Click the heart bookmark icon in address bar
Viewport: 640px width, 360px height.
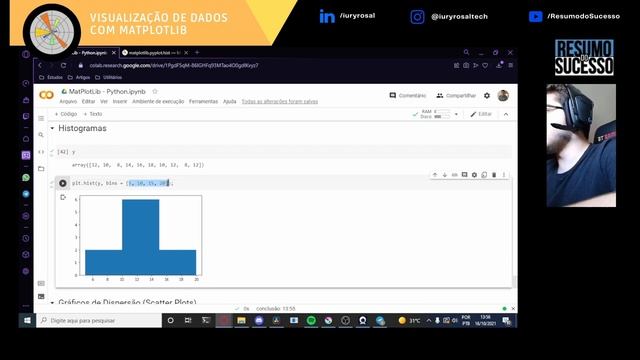tap(485, 65)
